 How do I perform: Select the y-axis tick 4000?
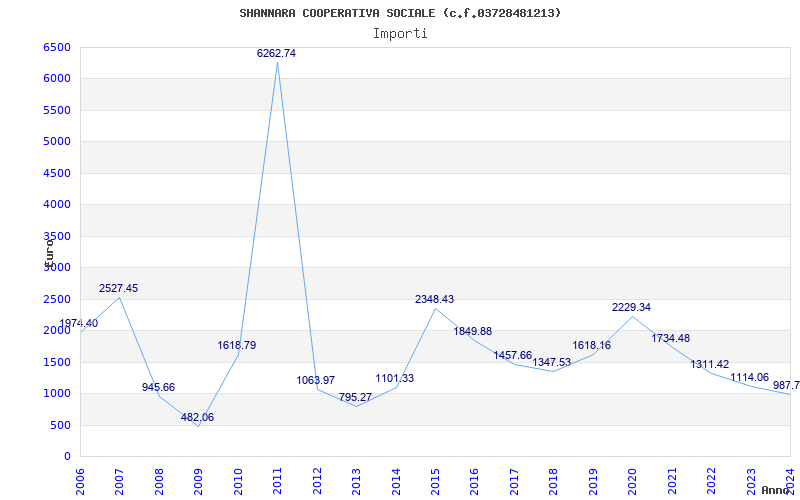pyautogui.click(x=56, y=205)
